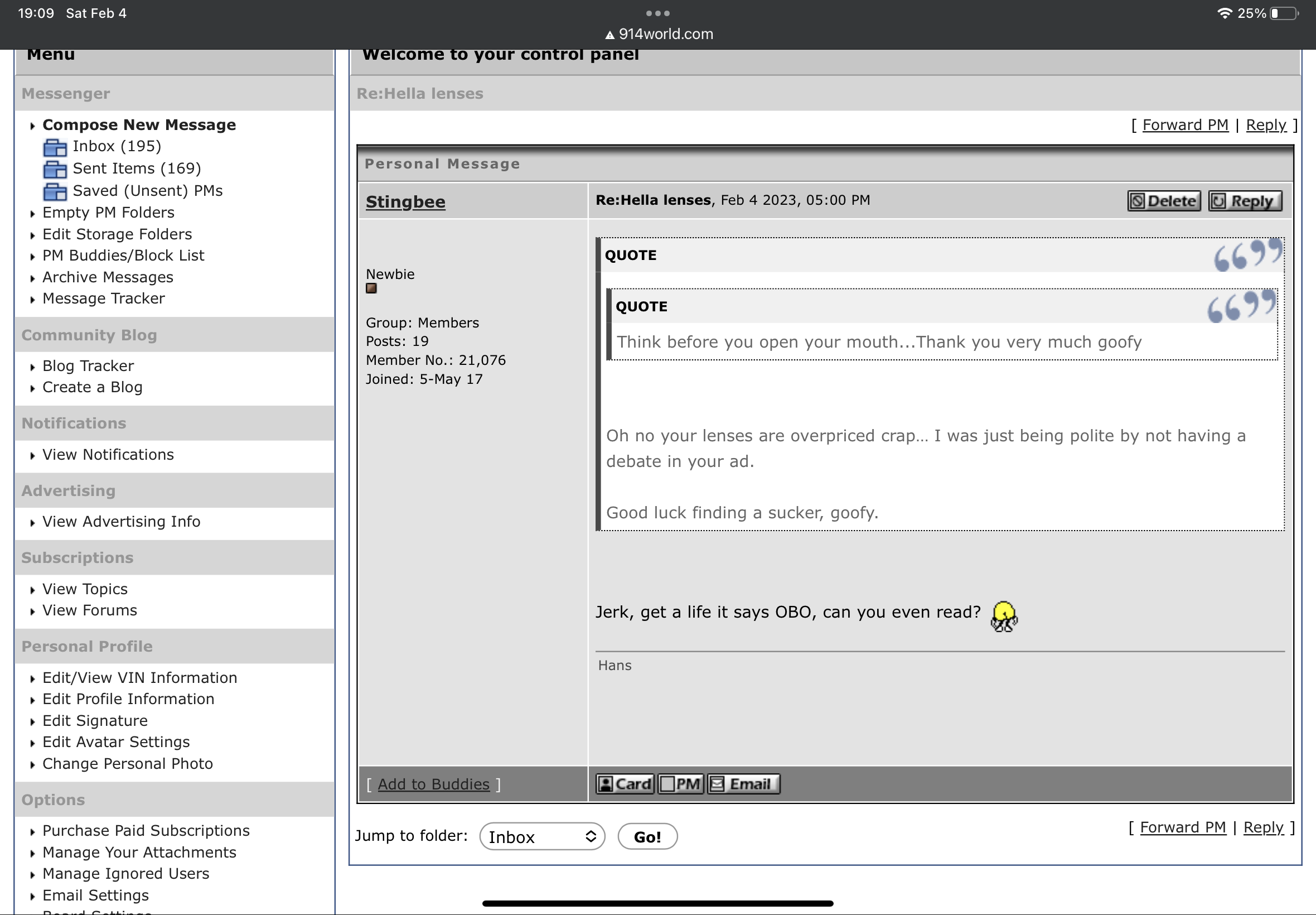Viewport: 1316px width, 915px height.
Task: Click the Add to Buddies link
Action: point(433,784)
